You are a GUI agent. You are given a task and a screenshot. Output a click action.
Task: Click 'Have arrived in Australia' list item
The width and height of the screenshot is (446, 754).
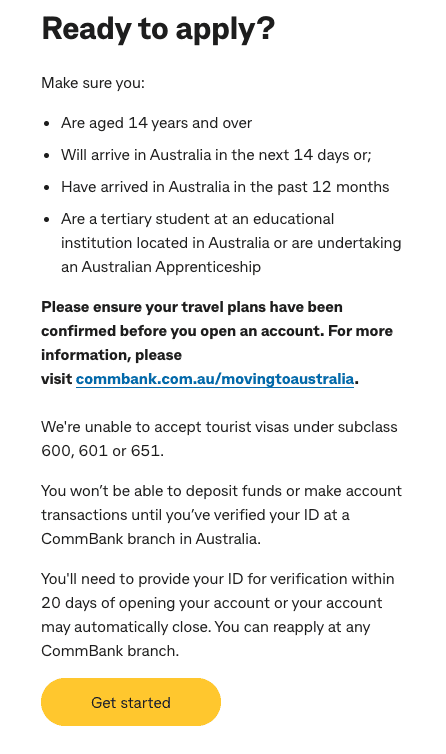225,187
